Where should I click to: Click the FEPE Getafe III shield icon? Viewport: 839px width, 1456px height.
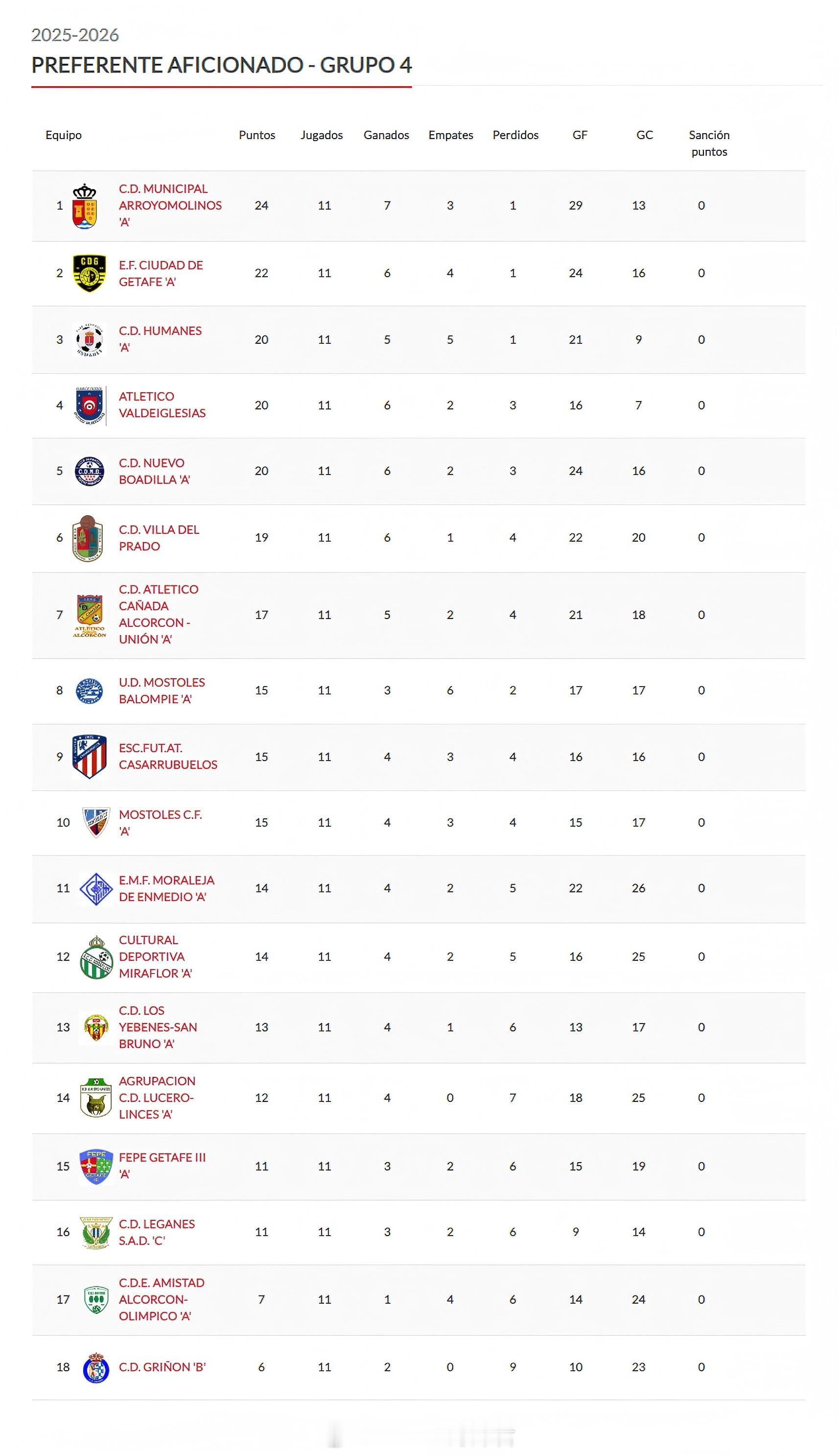click(95, 1167)
